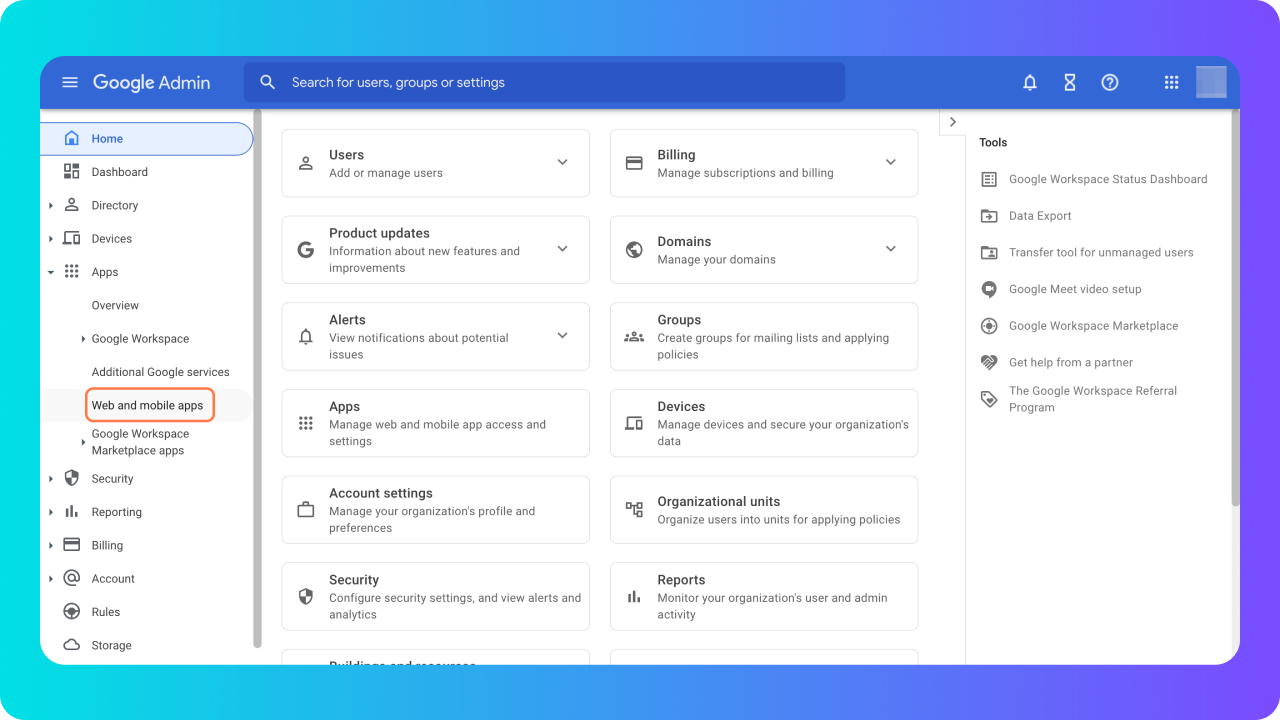Open The Google Workspace Referral Program
Image resolution: width=1280 pixels, height=720 pixels.
click(1093, 399)
